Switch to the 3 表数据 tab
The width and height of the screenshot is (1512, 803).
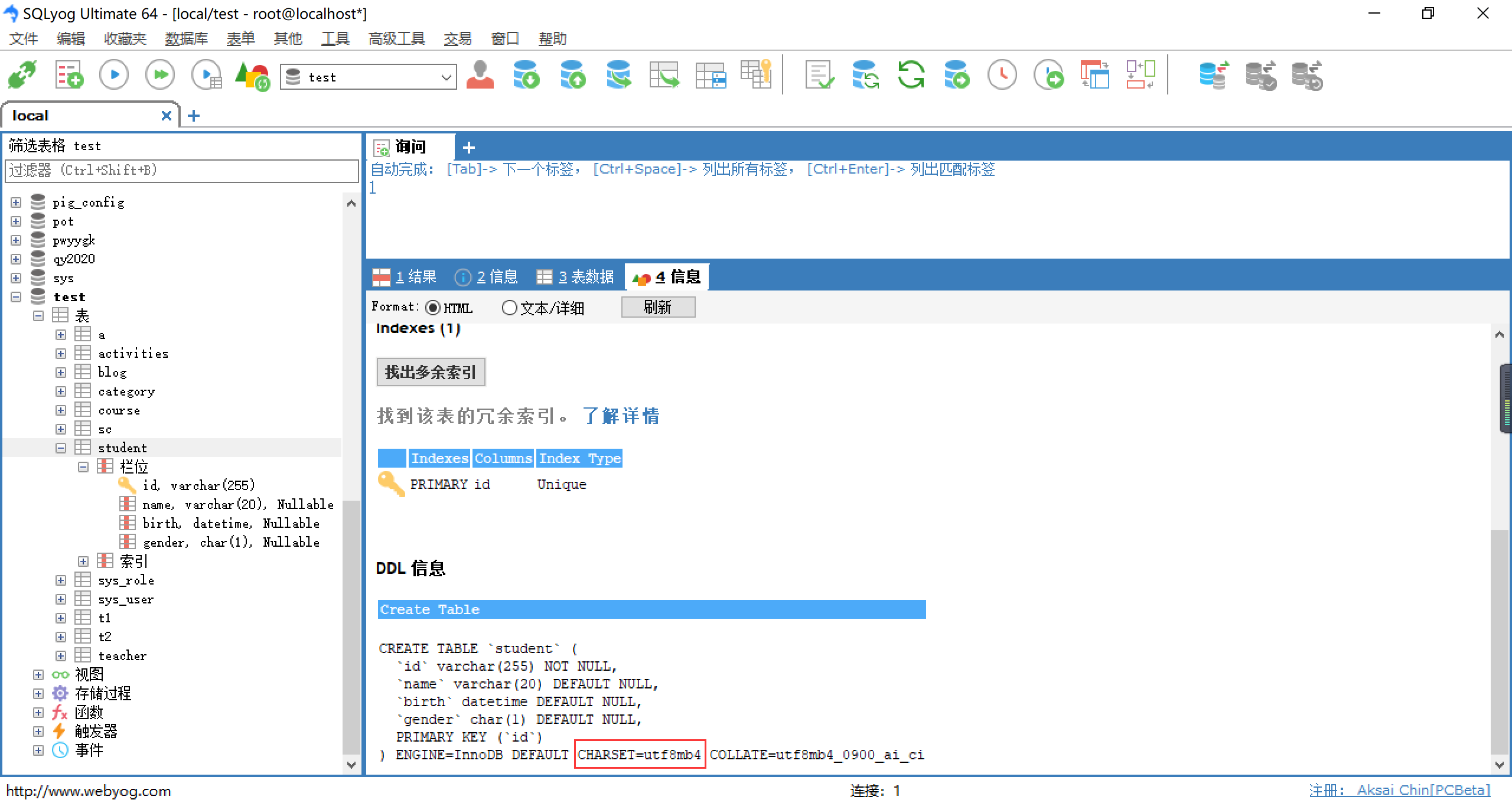(576, 277)
